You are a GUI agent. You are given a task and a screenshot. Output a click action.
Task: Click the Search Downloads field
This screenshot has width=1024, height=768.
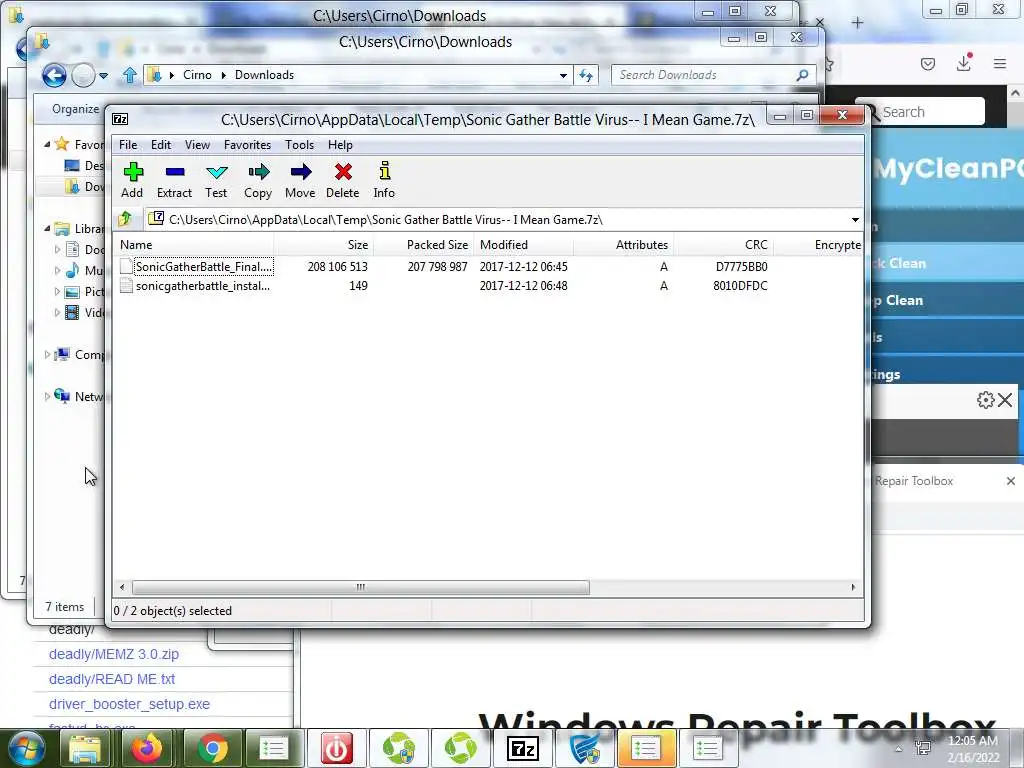point(713,75)
